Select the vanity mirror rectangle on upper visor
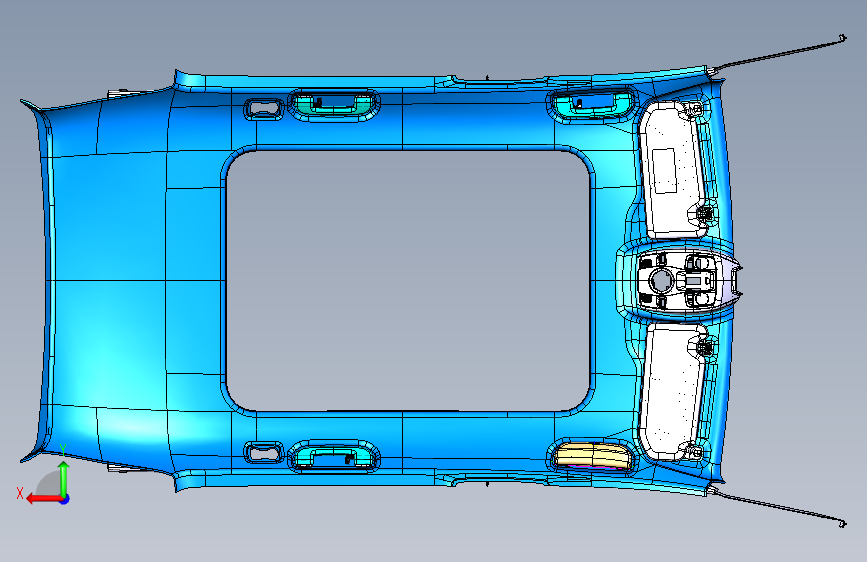 [664, 170]
